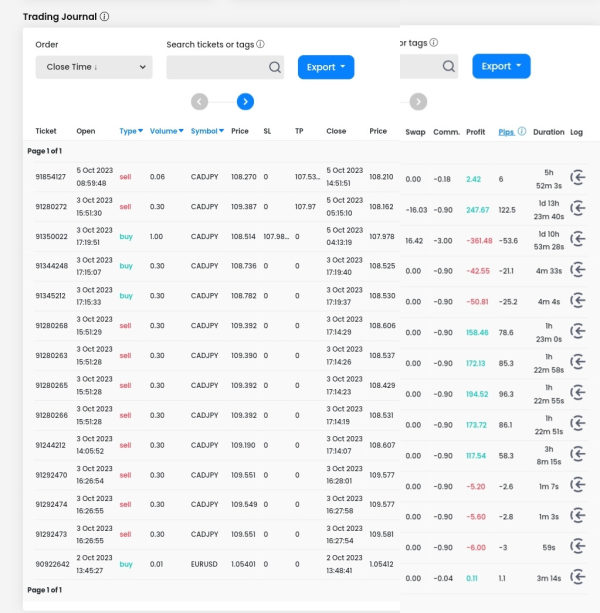This screenshot has width=600, height=613.
Task: Click the Swap column header
Action: (415, 132)
